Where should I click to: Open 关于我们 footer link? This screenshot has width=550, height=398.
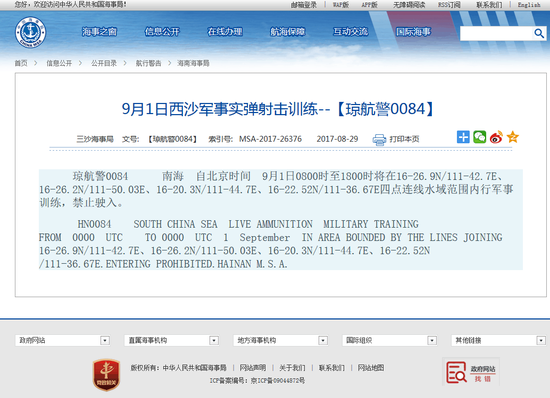pos(292,368)
